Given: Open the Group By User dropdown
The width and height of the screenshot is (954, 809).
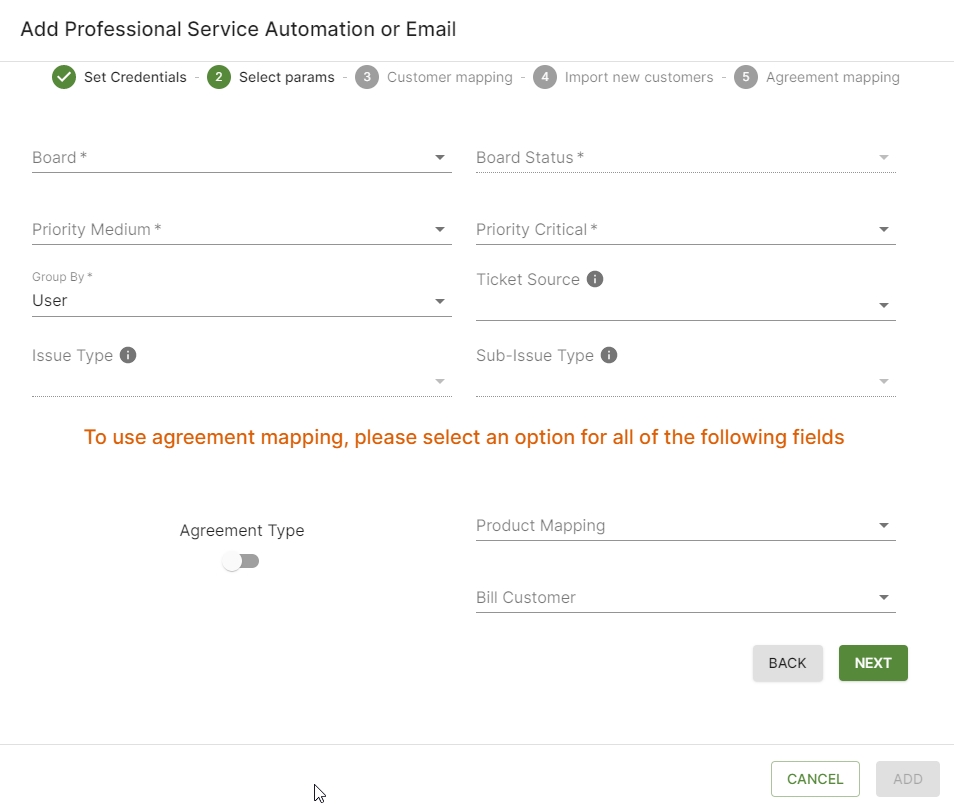Looking at the screenshot, I should click(242, 294).
